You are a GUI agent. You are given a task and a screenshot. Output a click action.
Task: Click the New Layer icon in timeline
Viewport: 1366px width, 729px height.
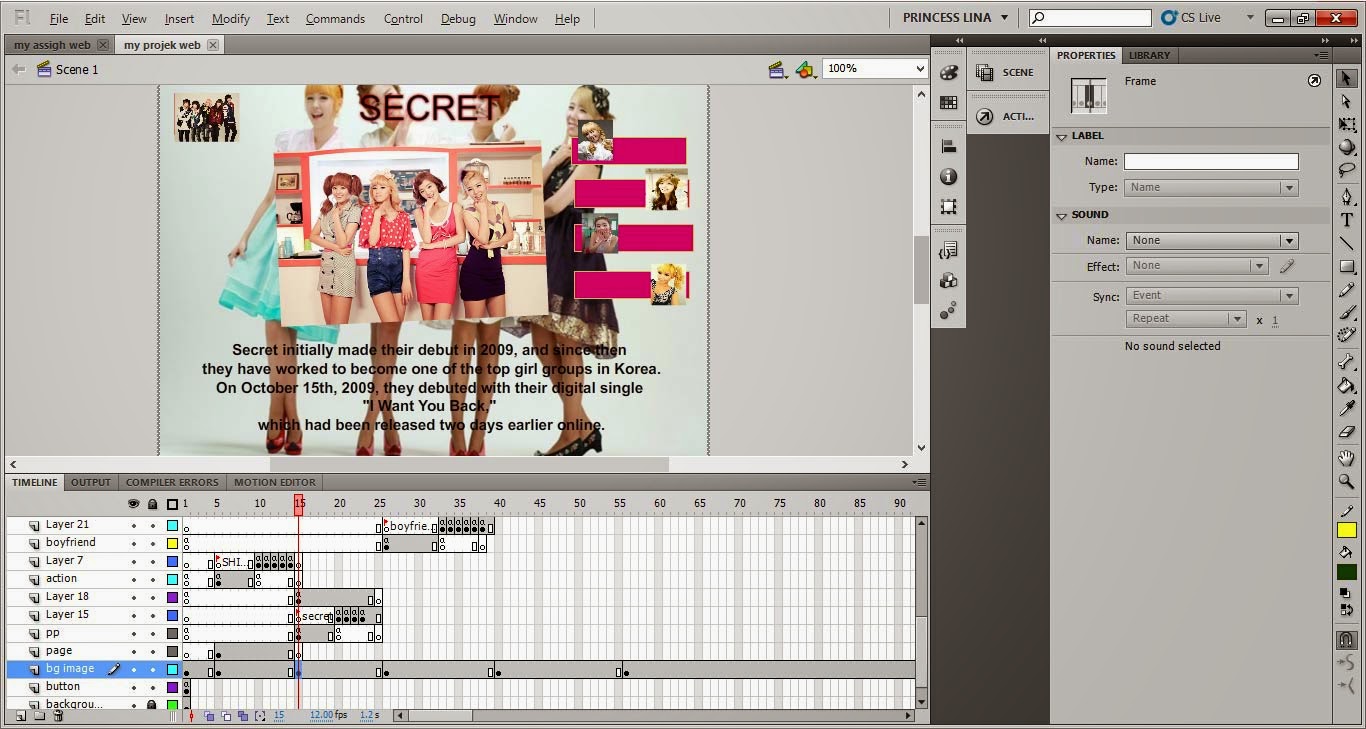tap(20, 716)
